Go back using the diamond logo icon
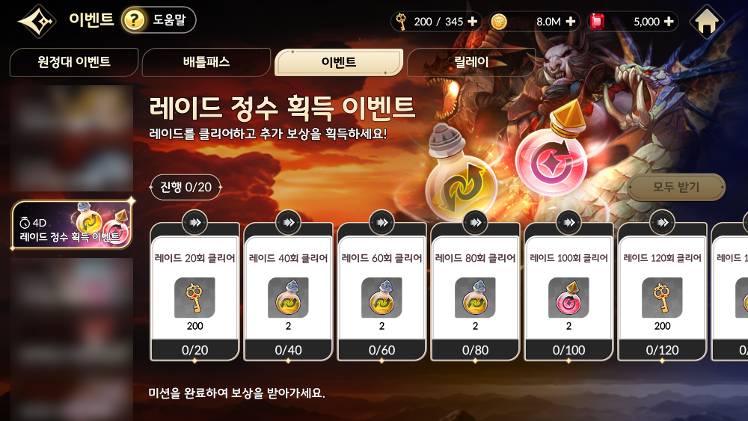Screen dimensions: 748x421 (x=37, y=21)
